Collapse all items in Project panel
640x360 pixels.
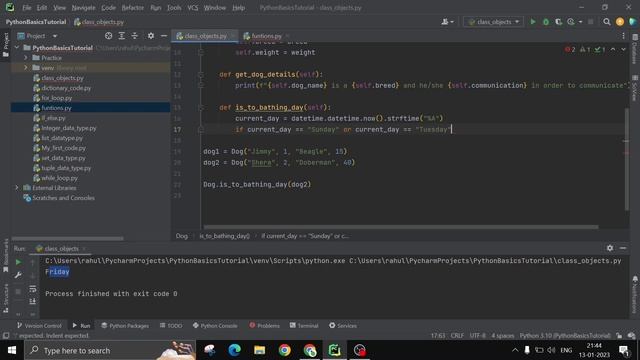click(x=135, y=36)
